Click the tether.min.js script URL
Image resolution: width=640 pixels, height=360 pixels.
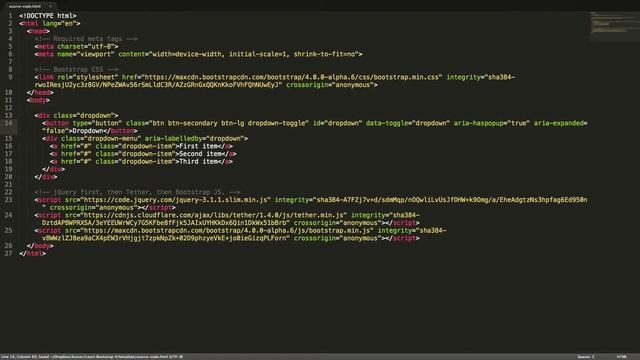click(214, 215)
